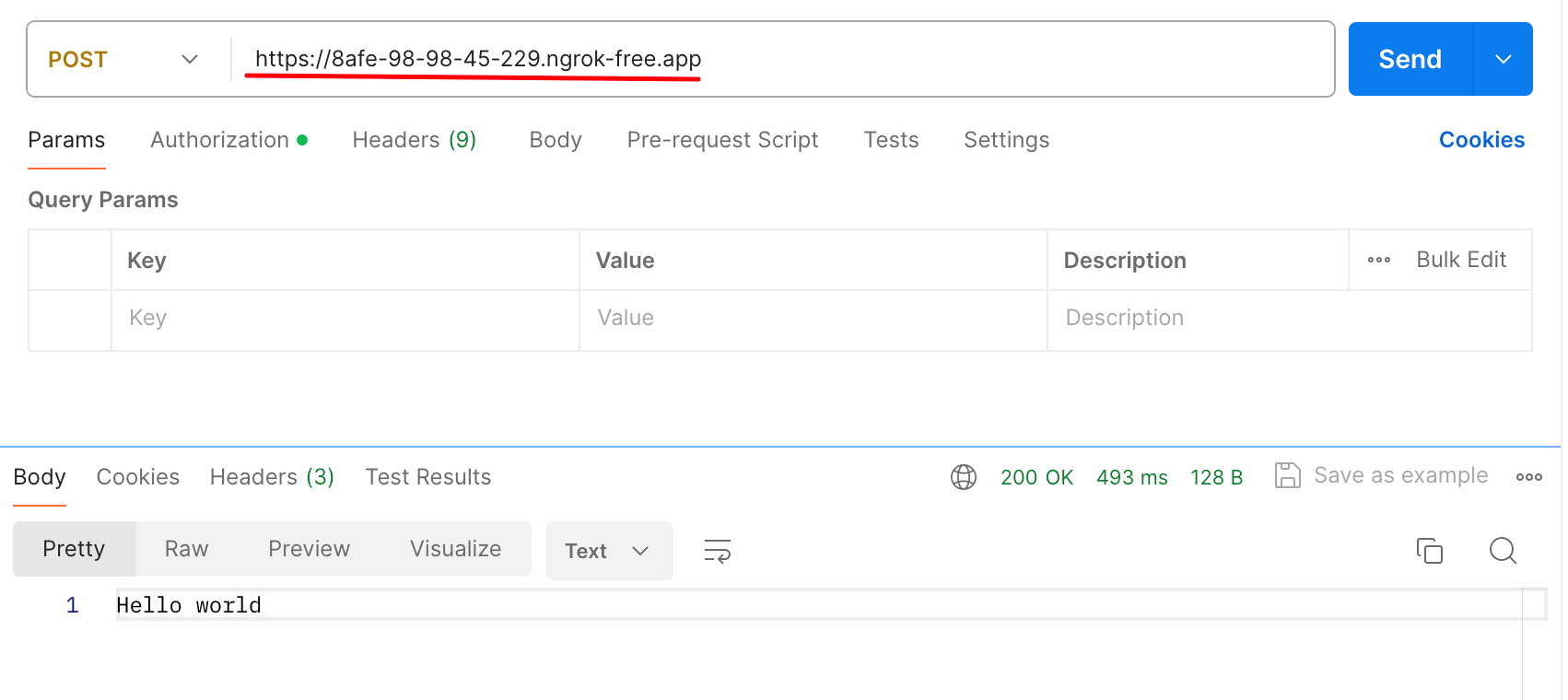Open query params three-dots column options
Screen dimensions: 1568x700
1379,260
